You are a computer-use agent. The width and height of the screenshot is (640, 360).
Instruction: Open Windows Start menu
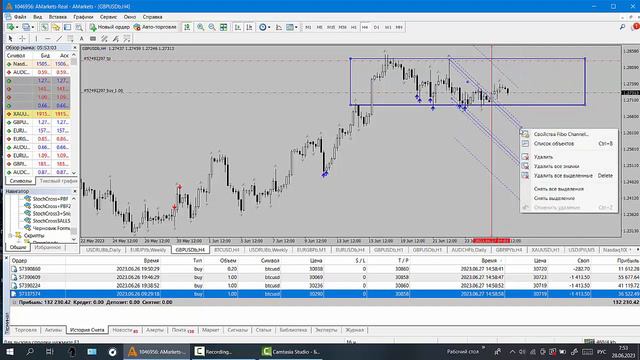[10, 351]
